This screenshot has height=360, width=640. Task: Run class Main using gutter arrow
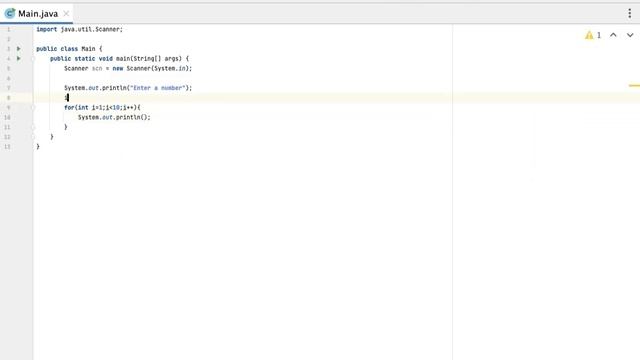pyautogui.click(x=18, y=49)
